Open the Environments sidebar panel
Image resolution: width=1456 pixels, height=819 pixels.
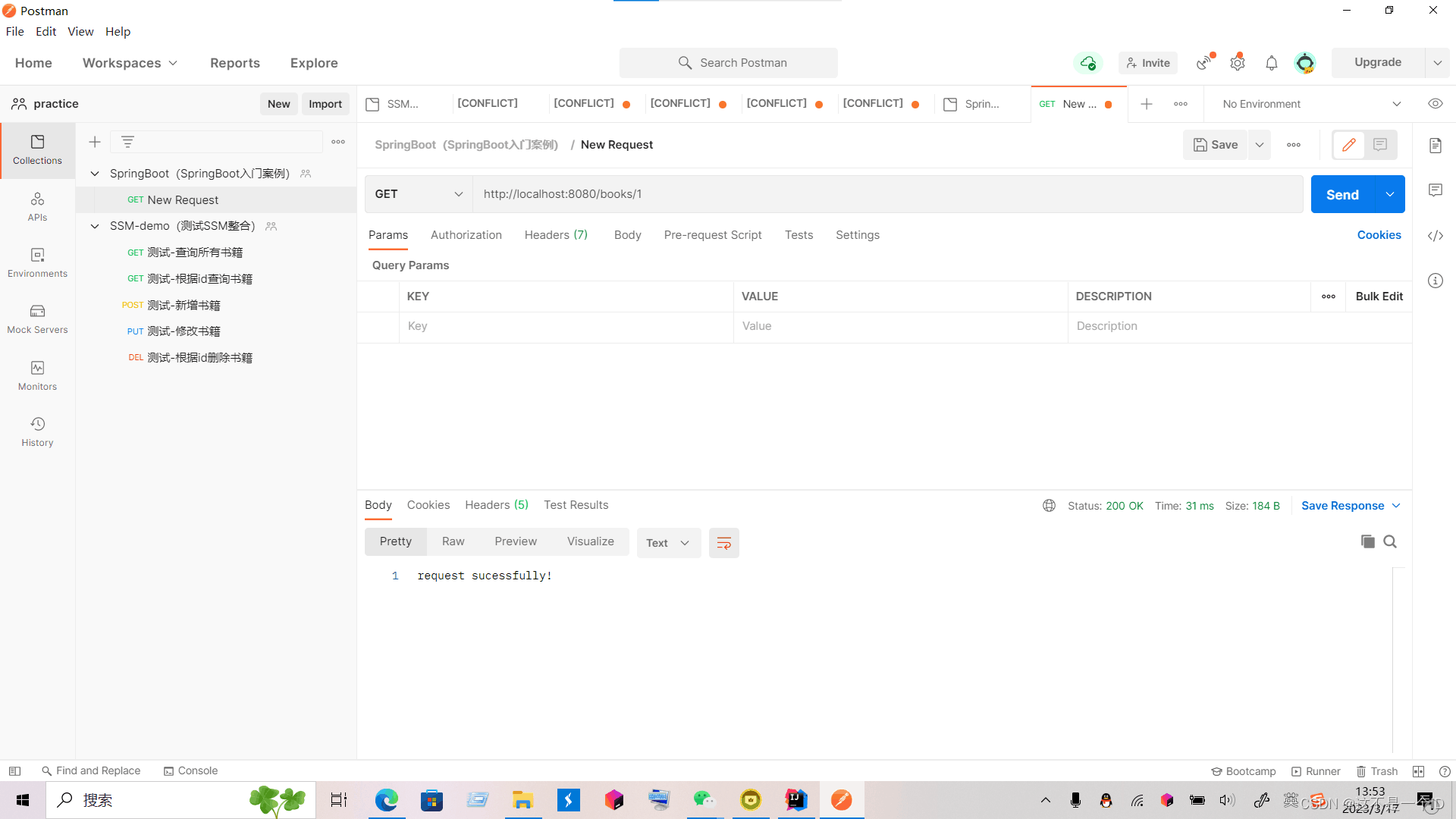(x=37, y=263)
